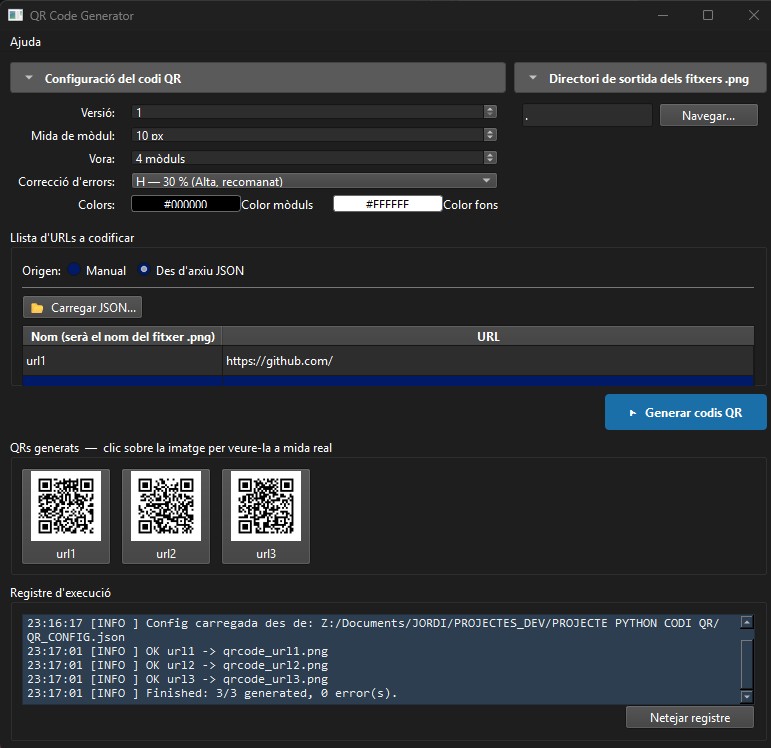771x748 pixels.
Task: Click the log vertical scrollbar thumb
Action: click(x=746, y=663)
